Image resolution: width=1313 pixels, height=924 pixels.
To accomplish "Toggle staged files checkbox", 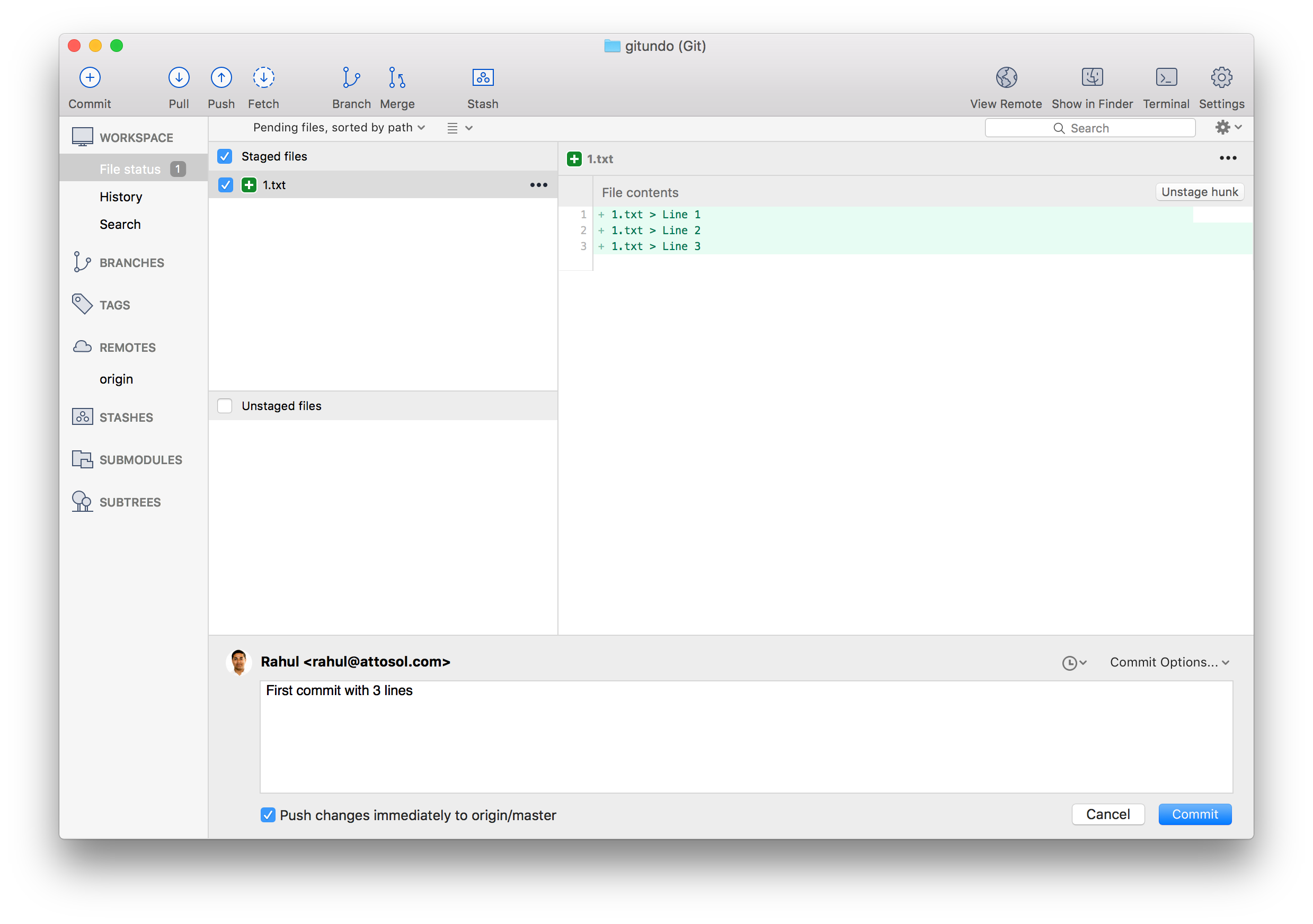I will click(x=226, y=155).
